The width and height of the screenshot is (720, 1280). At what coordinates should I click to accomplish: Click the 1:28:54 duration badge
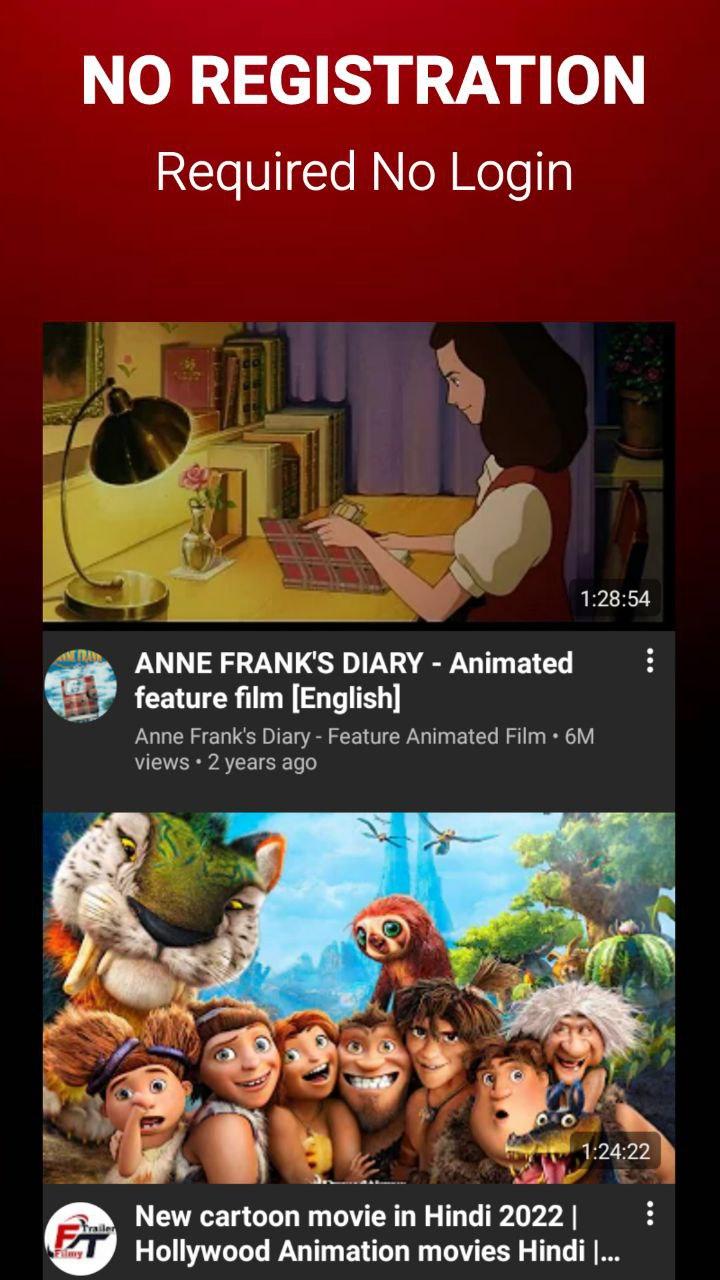[615, 599]
